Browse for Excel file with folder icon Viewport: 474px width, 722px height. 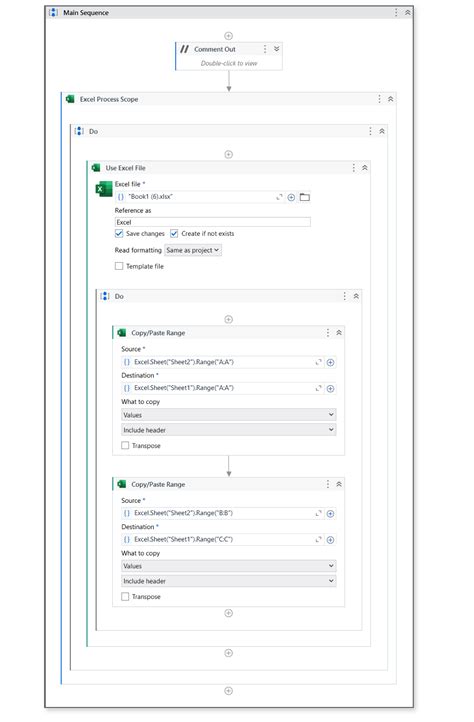click(304, 197)
